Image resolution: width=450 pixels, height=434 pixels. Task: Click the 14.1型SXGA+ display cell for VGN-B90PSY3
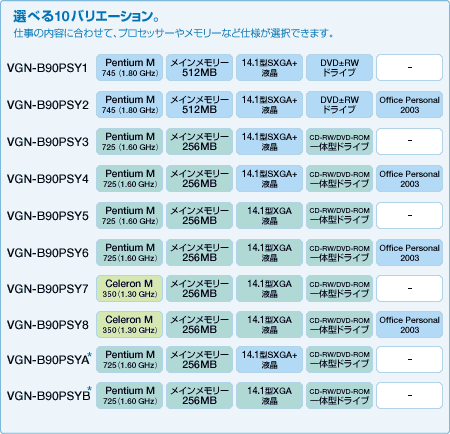coord(269,142)
